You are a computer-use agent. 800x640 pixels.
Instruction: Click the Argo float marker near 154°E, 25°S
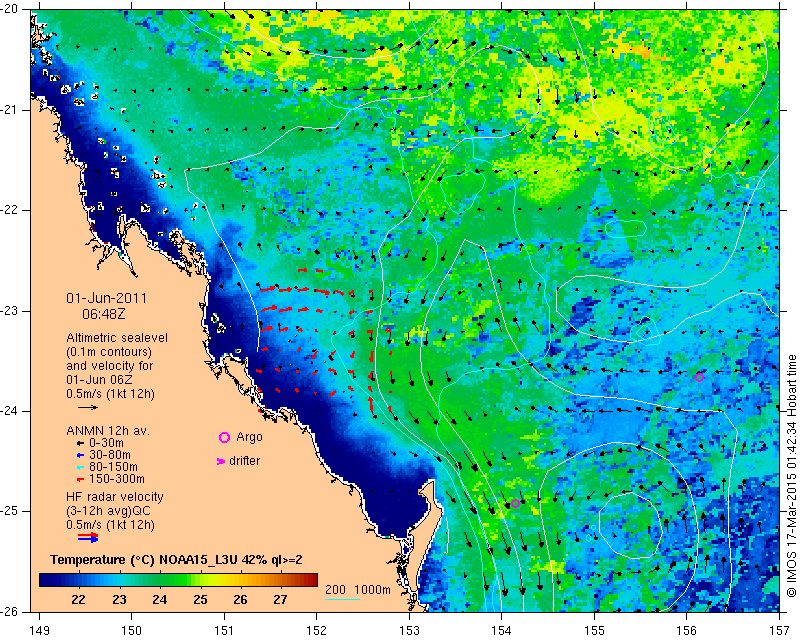tap(515, 504)
